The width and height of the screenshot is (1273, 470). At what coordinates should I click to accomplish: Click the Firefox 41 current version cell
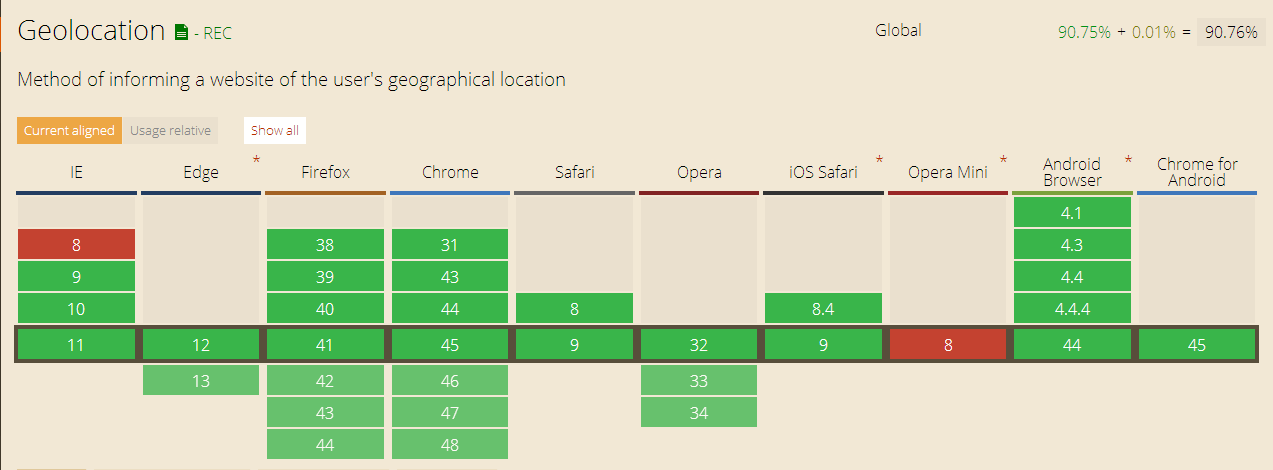tap(325, 345)
